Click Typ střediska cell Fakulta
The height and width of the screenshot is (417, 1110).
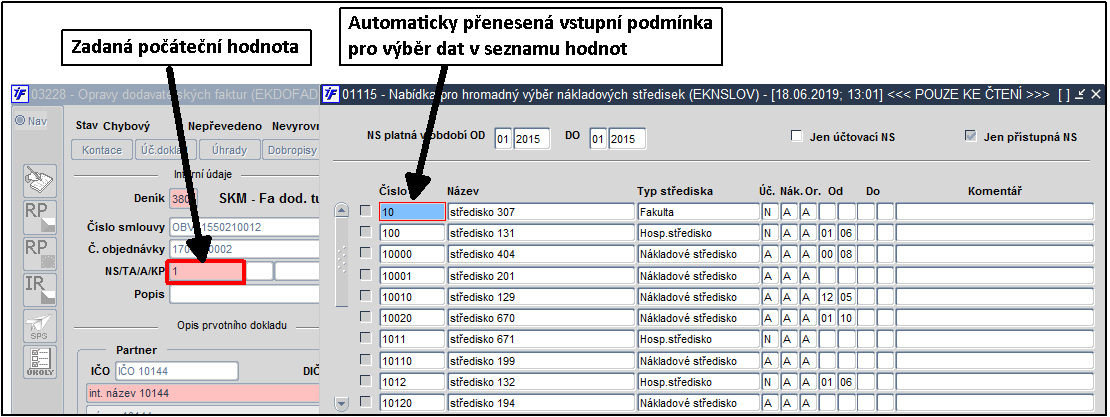point(698,212)
